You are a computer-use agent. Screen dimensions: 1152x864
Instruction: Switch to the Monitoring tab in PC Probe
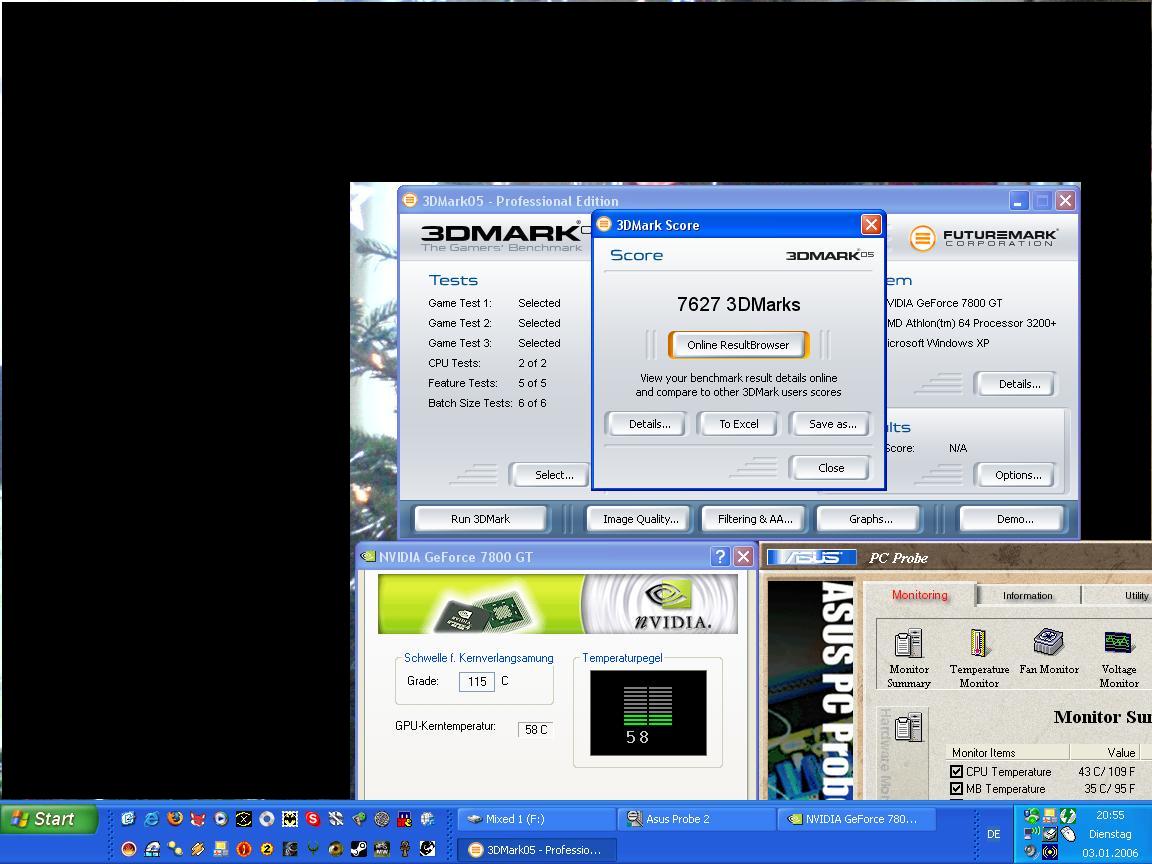(x=920, y=594)
